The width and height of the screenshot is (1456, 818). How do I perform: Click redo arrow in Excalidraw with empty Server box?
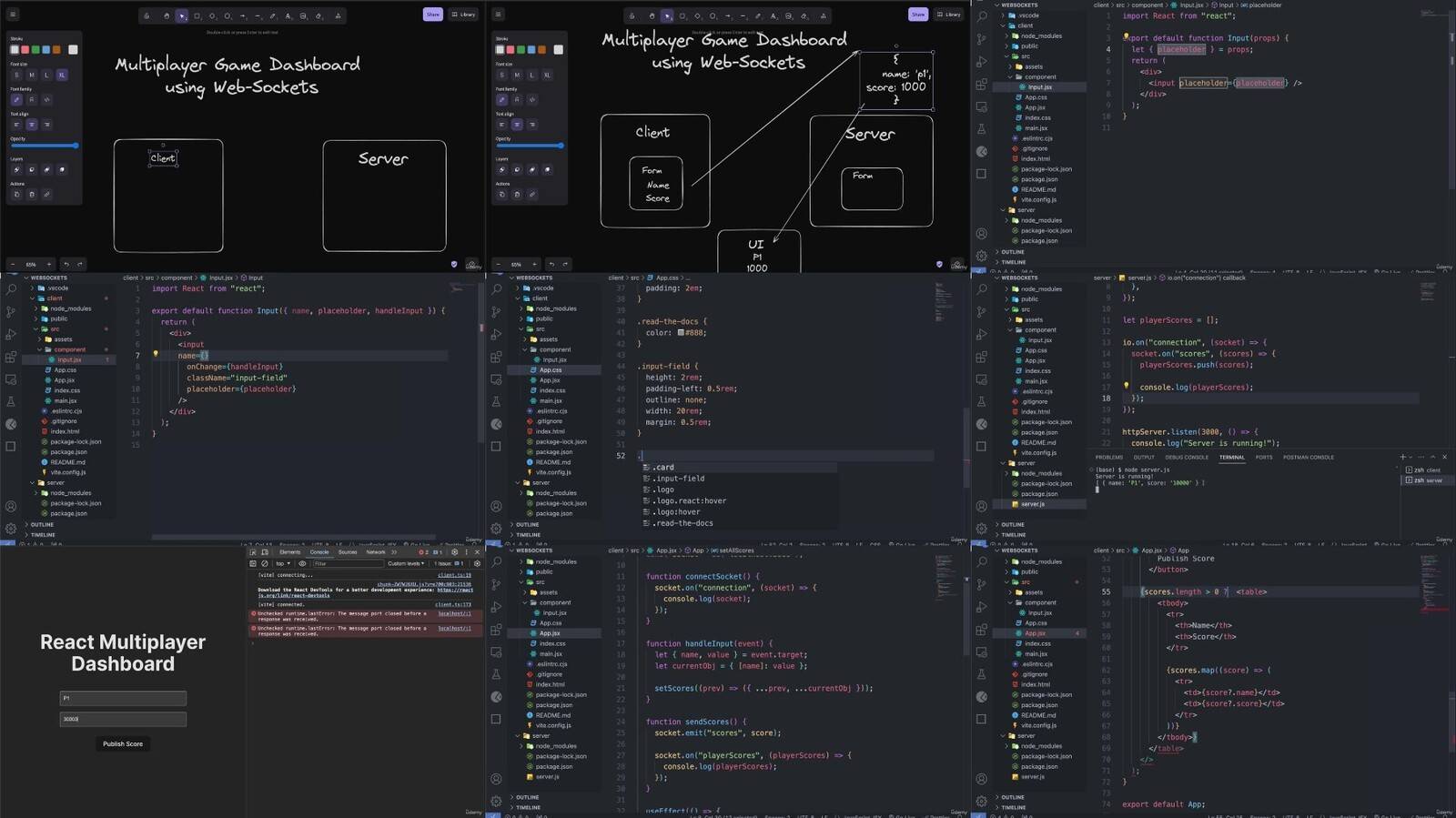click(x=79, y=264)
